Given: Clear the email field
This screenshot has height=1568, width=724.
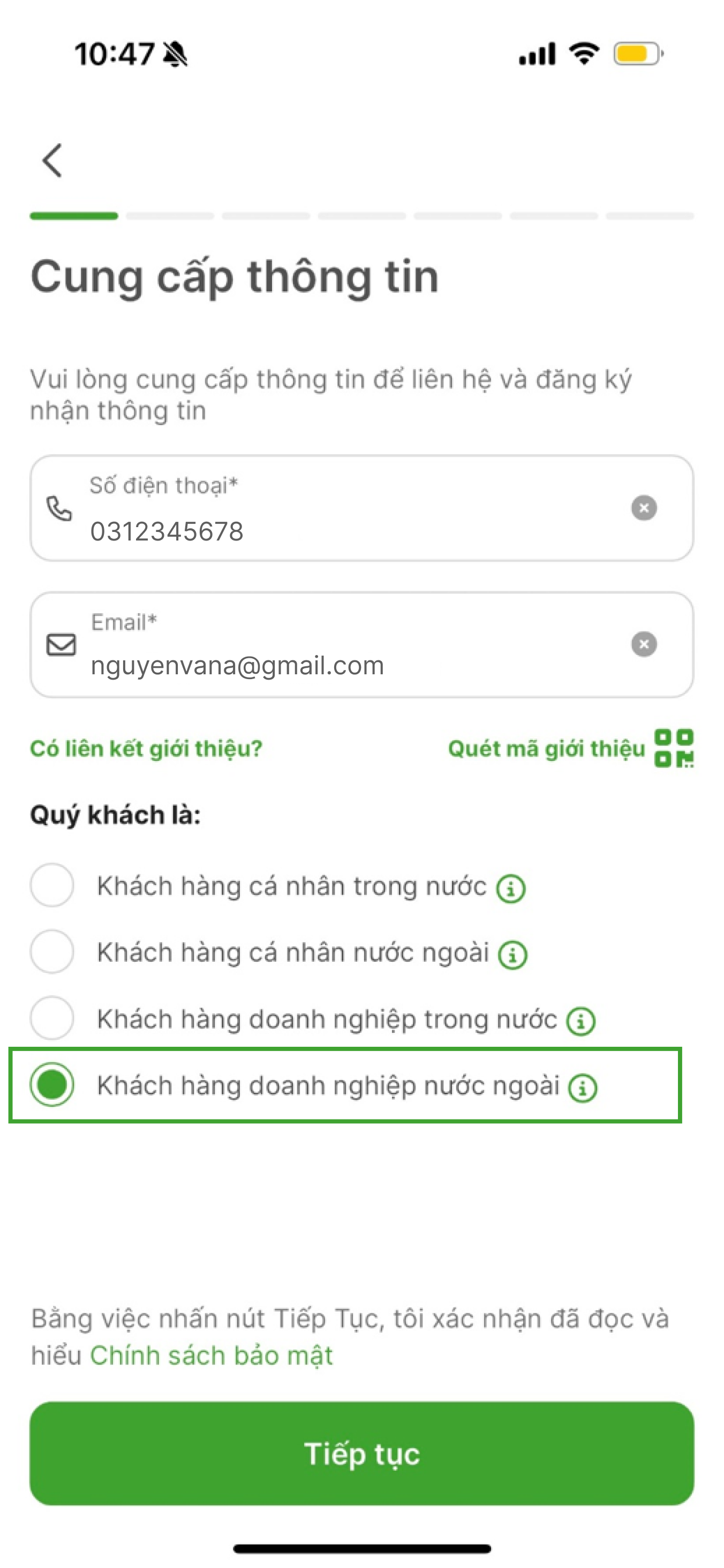Looking at the screenshot, I should point(644,644).
